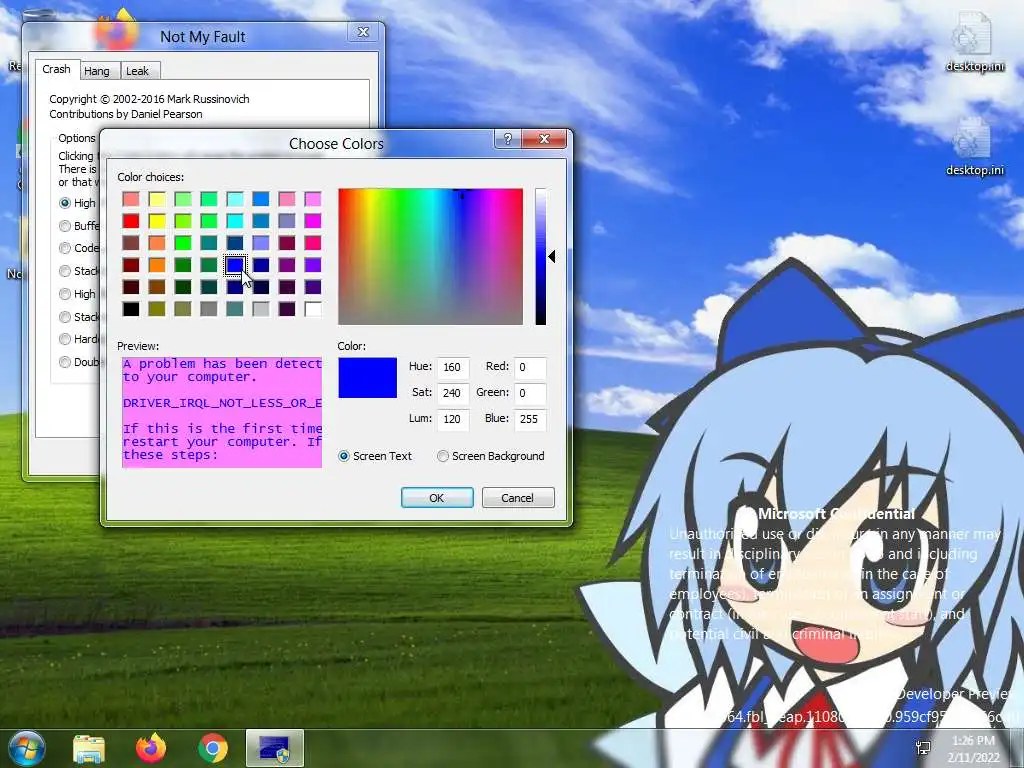
Task: Pick the light gray swatch in bottom row
Action: click(261, 309)
